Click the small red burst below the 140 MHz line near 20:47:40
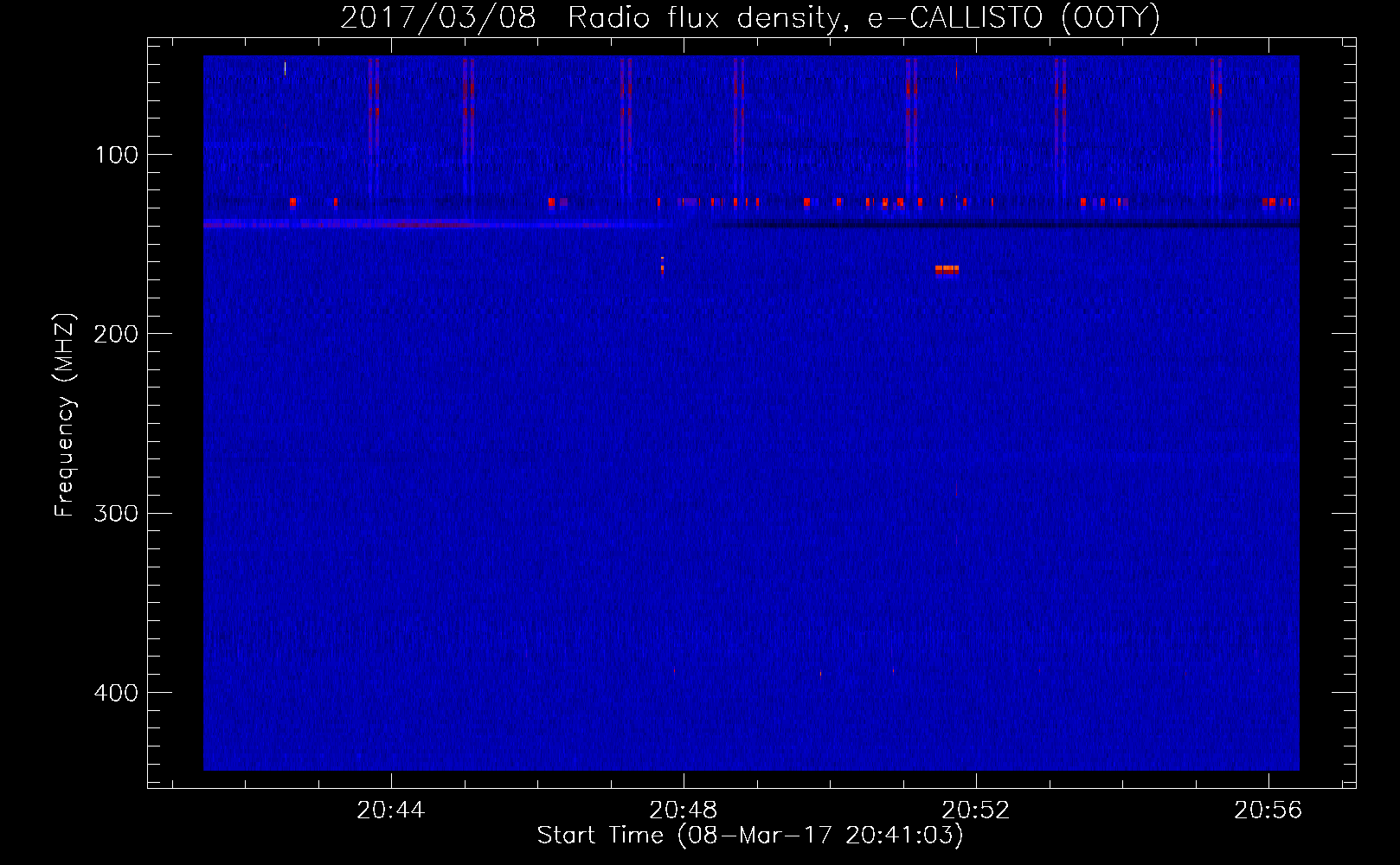The height and width of the screenshot is (865, 1400). [662, 265]
